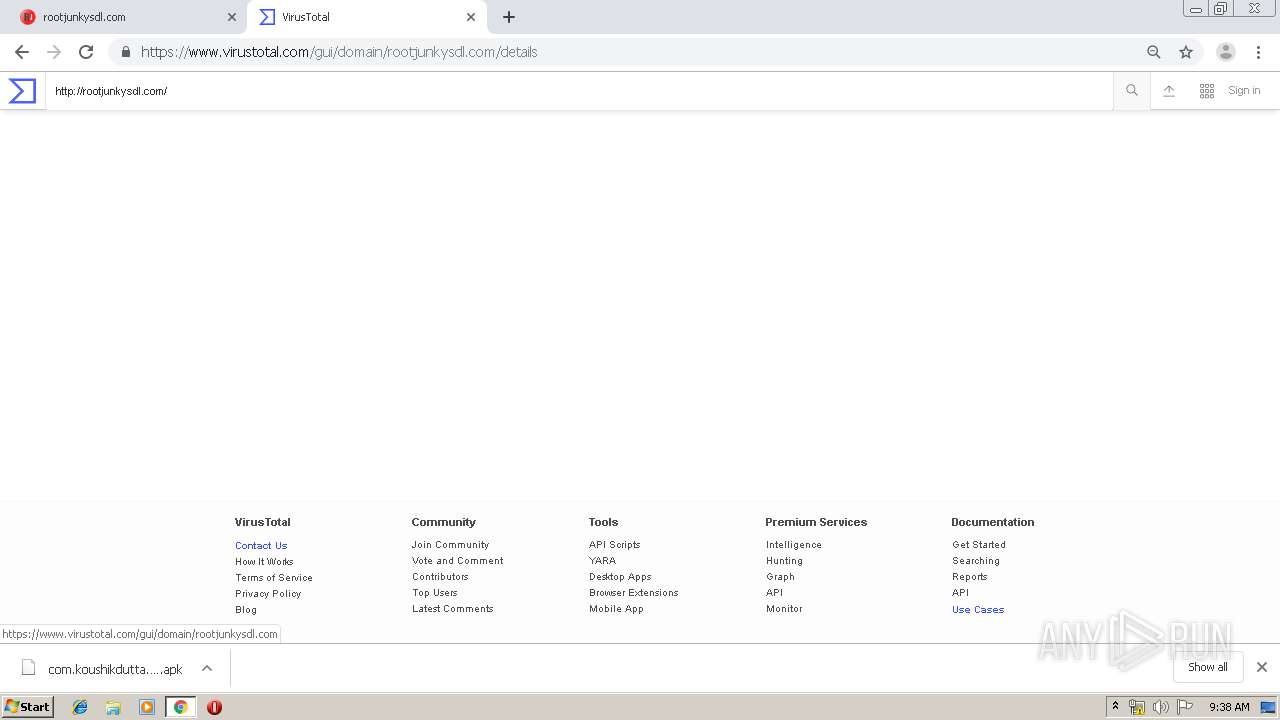Show hidden tray icons arrow
The width and height of the screenshot is (1280, 720).
tap(1116, 707)
